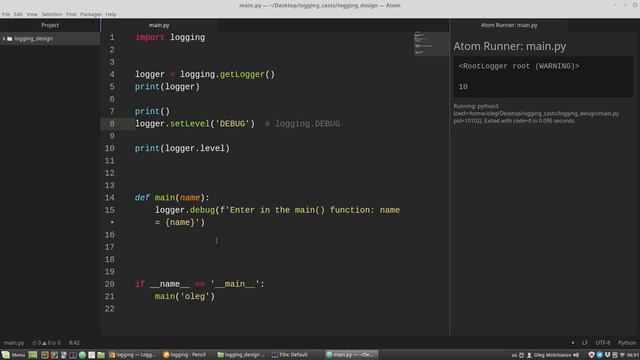Open the network wifi tray icon
Image resolution: width=640 pixels, height=360 pixels.
(x=622, y=355)
